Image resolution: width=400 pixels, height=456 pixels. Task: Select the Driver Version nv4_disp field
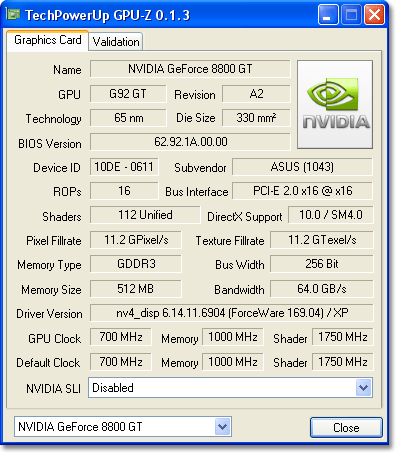[x=232, y=313]
